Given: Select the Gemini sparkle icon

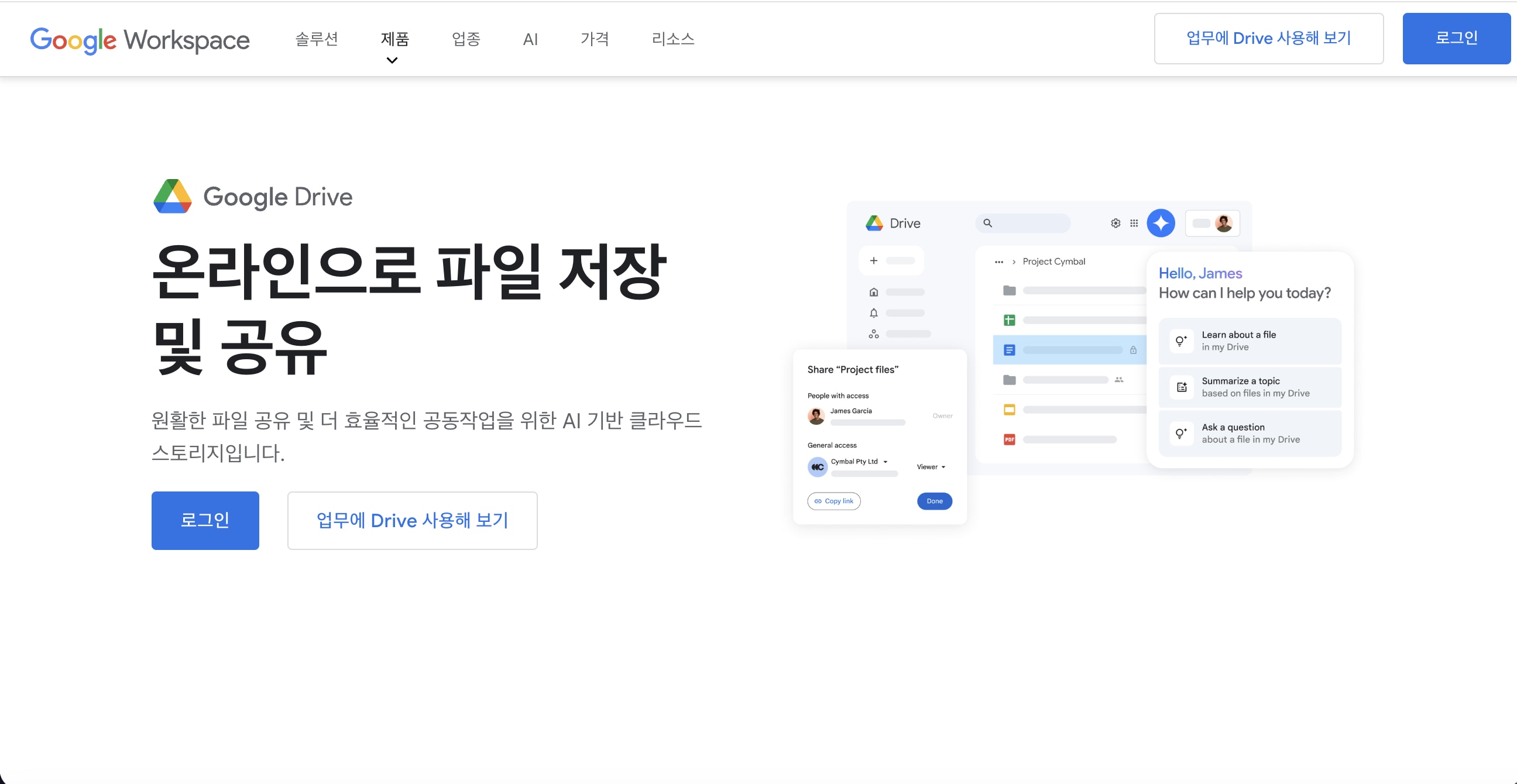Looking at the screenshot, I should 1161,223.
